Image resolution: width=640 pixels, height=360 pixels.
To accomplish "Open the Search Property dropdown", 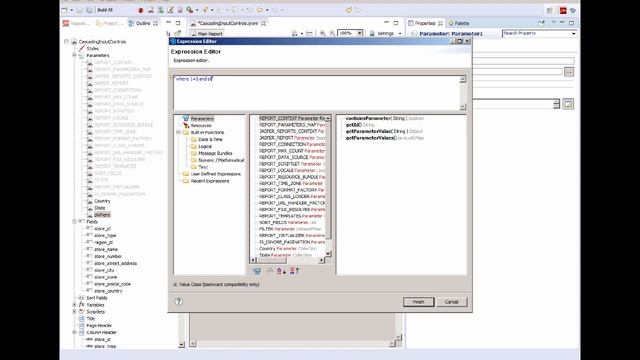I will [573, 33].
